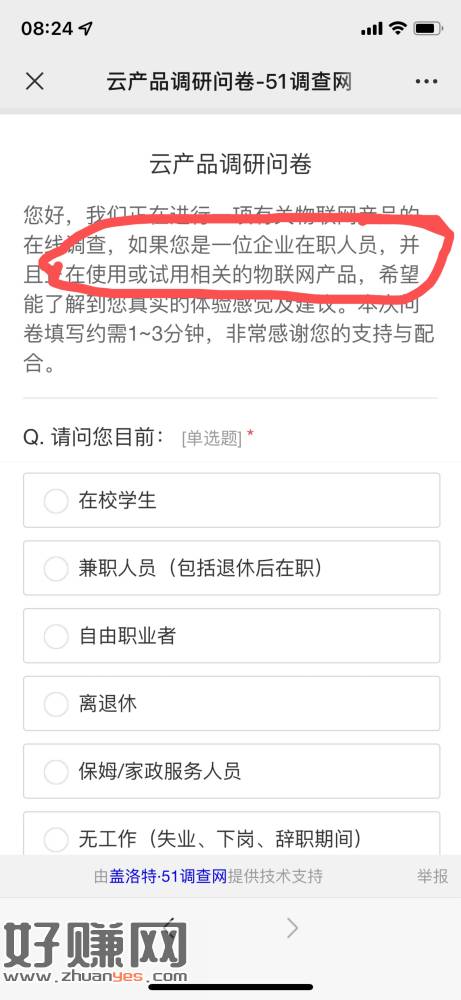This screenshot has height=1000, width=461.
Task: Select 保姆/家政服务人员 radio option
Action: pyautogui.click(x=231, y=771)
